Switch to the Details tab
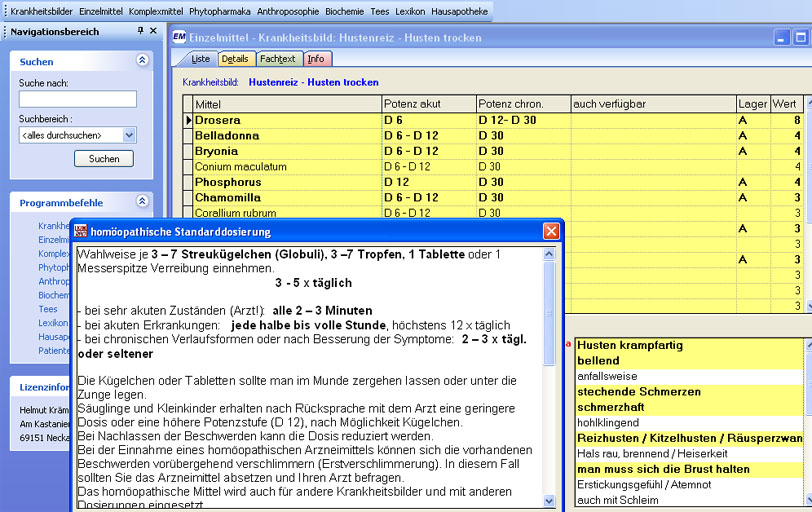This screenshot has height=512, width=812. 235,59
